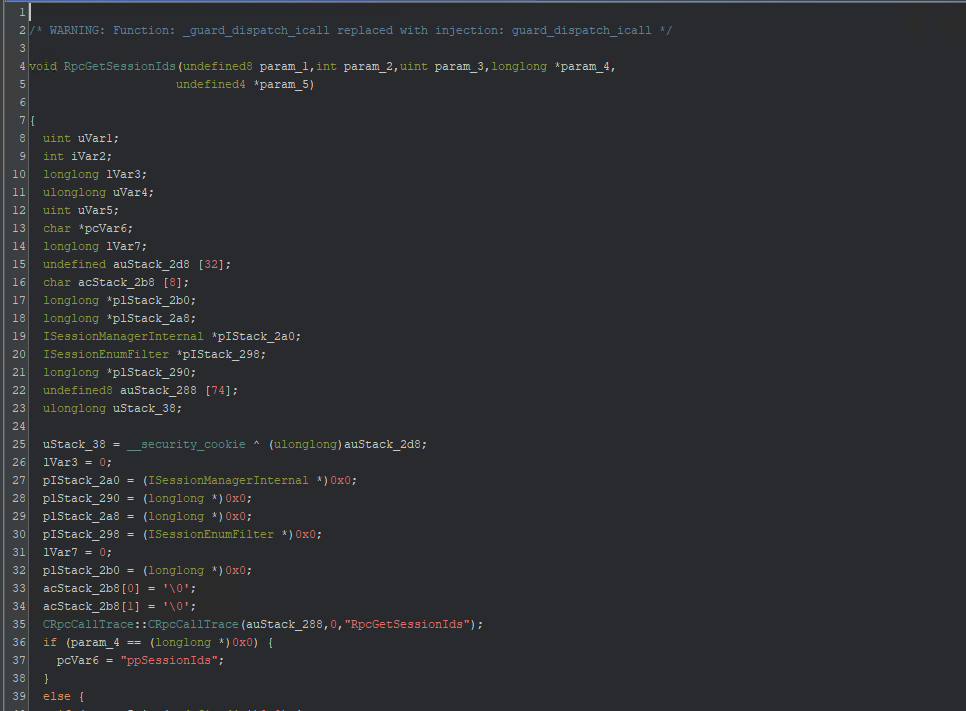Click the "RpcGetSessionIds" string literal

407,624
